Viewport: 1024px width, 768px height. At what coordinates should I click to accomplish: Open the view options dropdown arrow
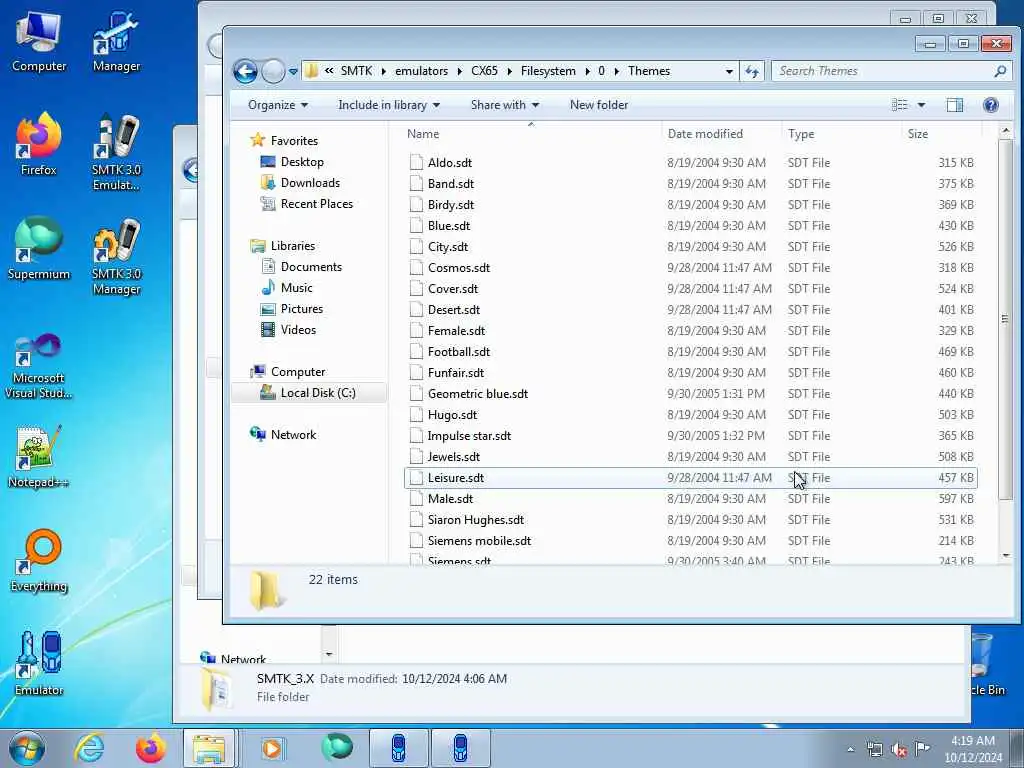coord(921,105)
